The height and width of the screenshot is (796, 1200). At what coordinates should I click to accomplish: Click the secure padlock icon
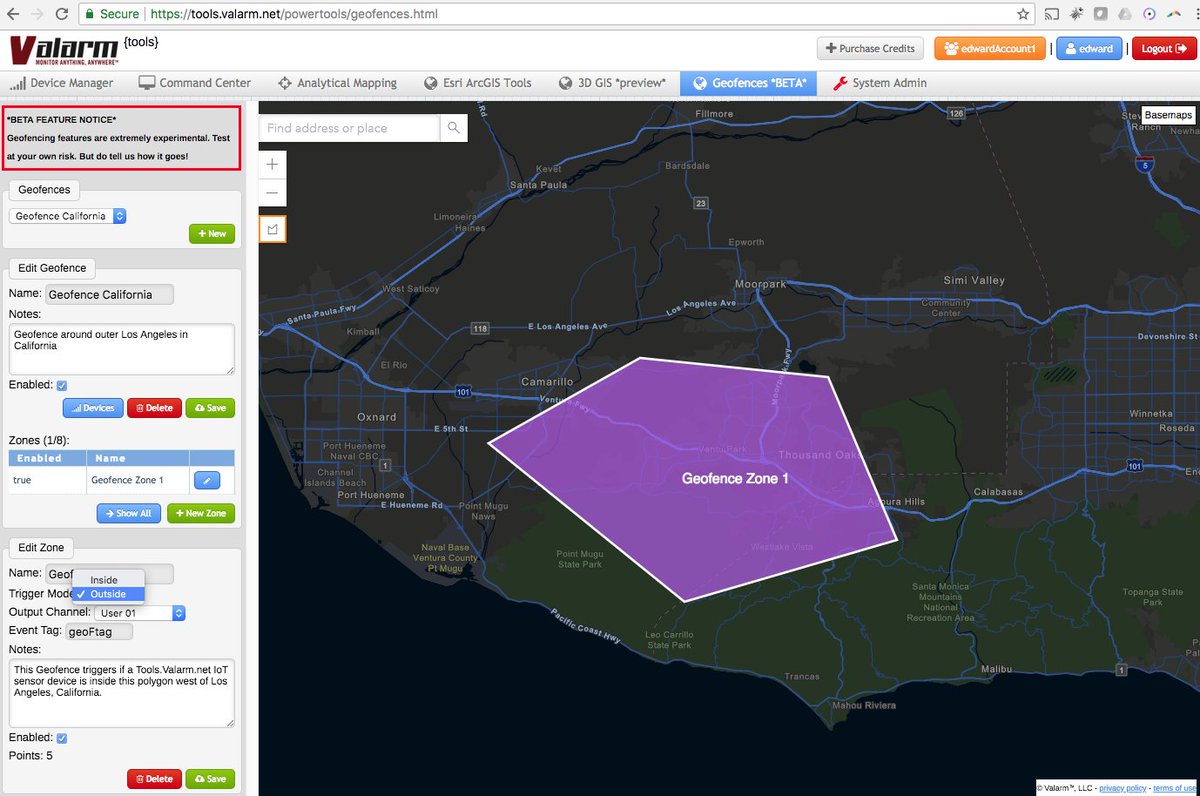(x=90, y=14)
